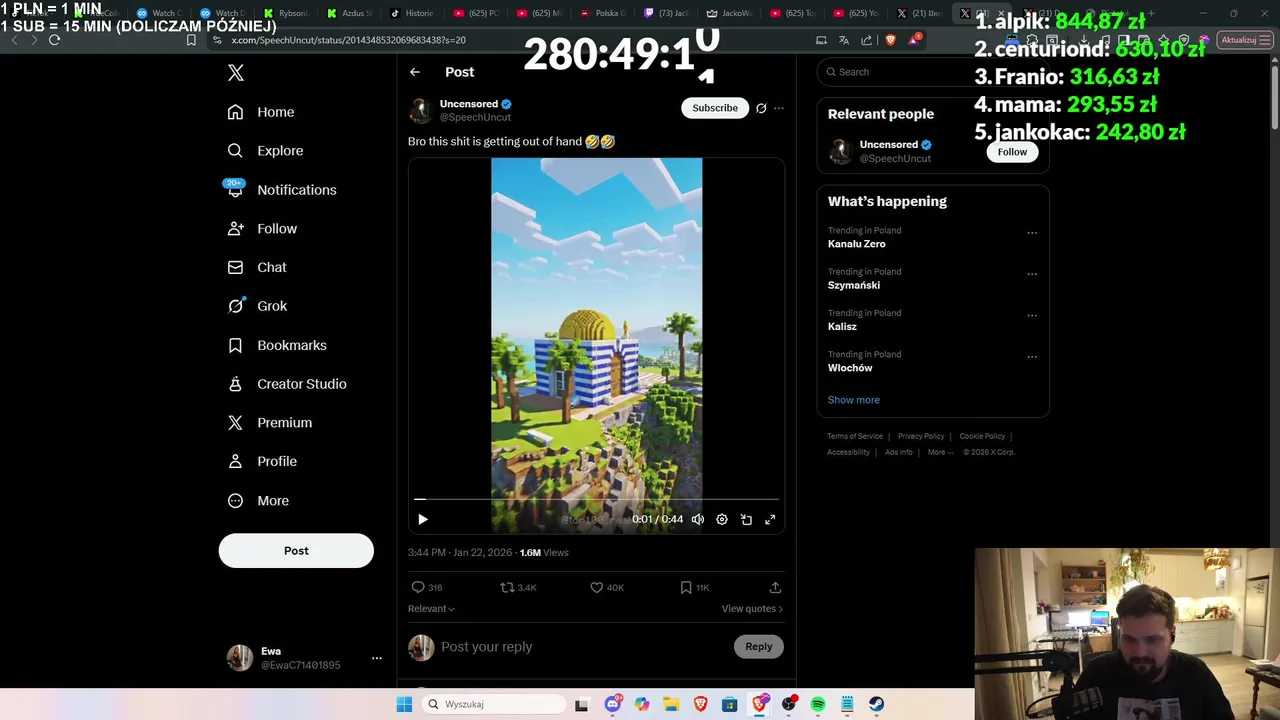Image resolution: width=1280 pixels, height=720 pixels.
Task: Open the post's three-dot options menu
Action: click(779, 108)
